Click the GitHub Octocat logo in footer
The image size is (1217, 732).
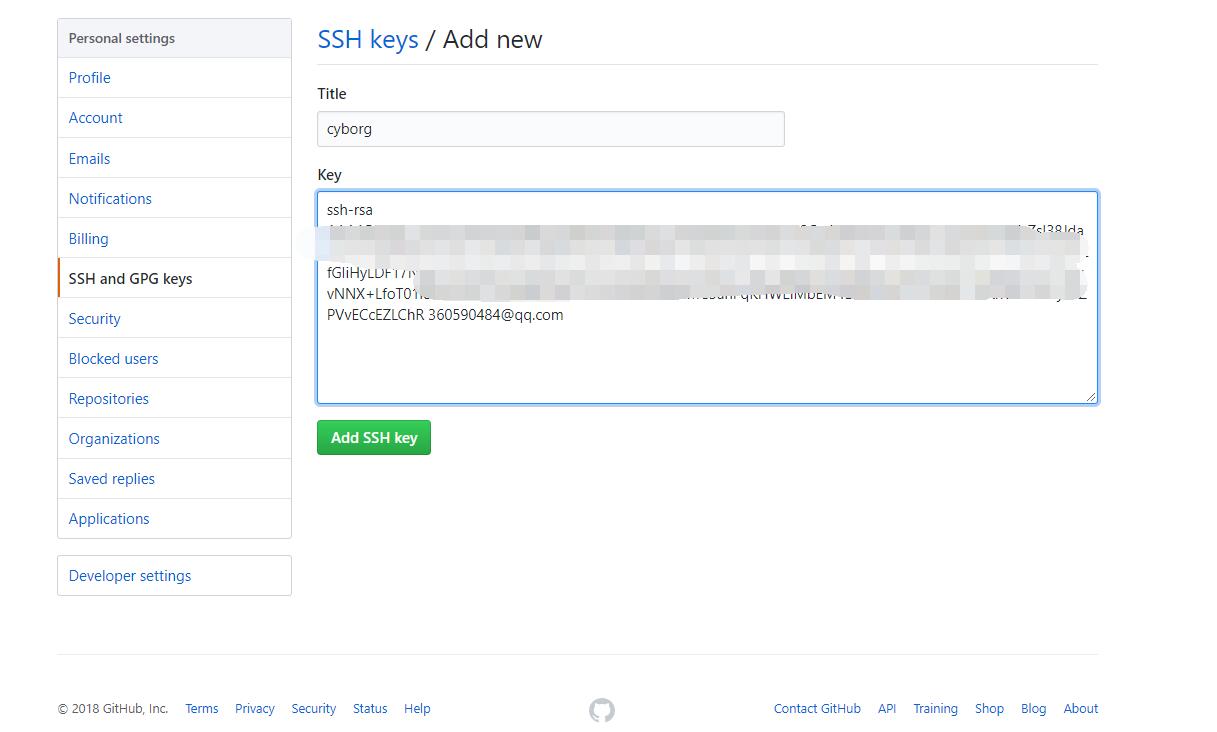pyautogui.click(x=602, y=710)
